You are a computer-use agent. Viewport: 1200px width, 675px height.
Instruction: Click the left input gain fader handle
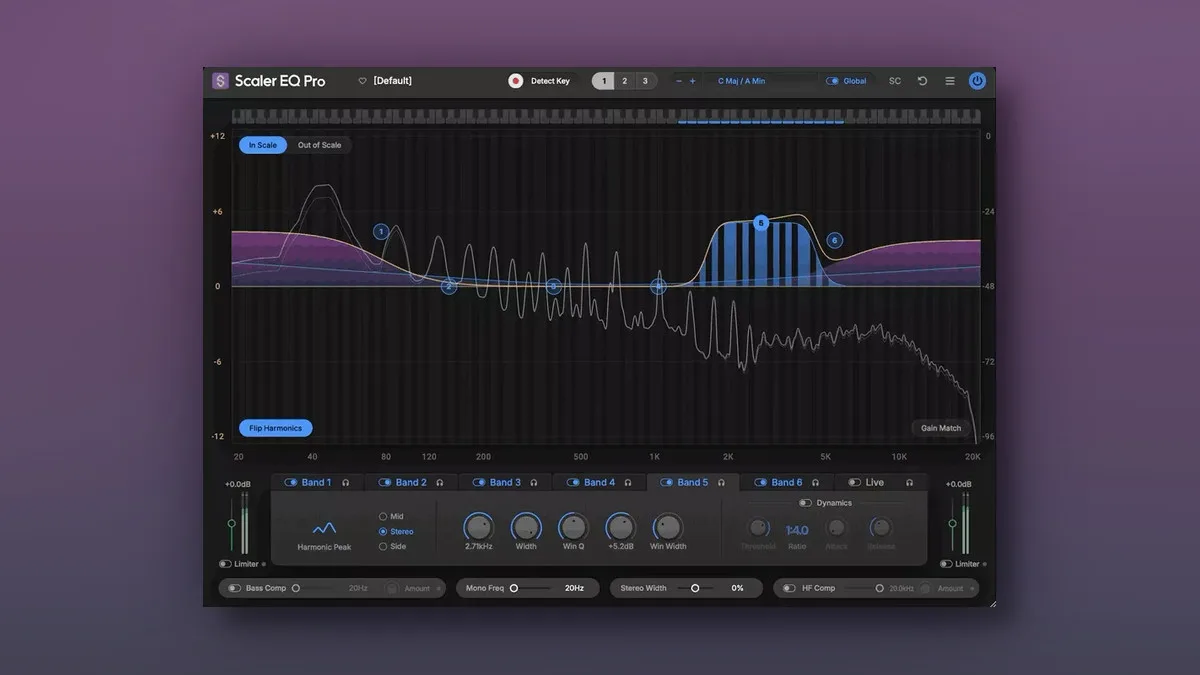pyautogui.click(x=232, y=523)
